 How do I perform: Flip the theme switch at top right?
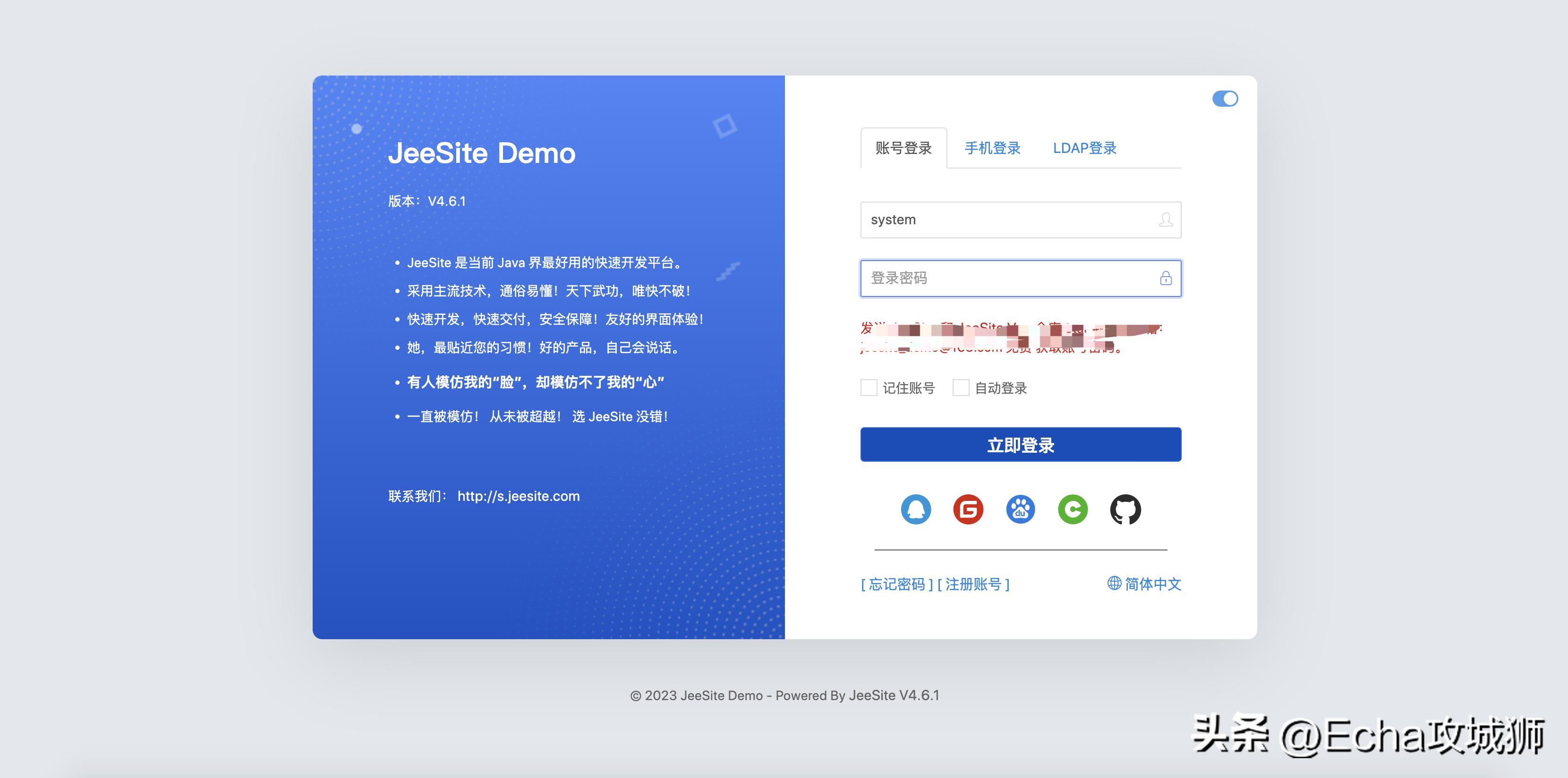click(1225, 98)
